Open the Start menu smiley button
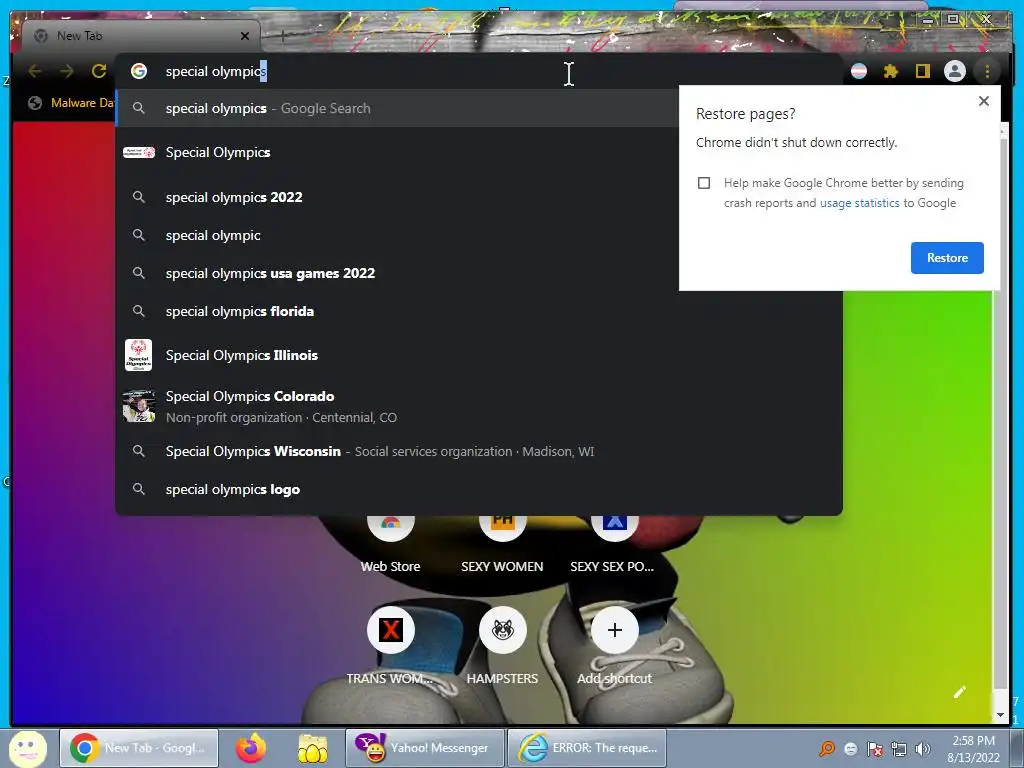Viewport: 1024px width, 768px height. coord(27,748)
